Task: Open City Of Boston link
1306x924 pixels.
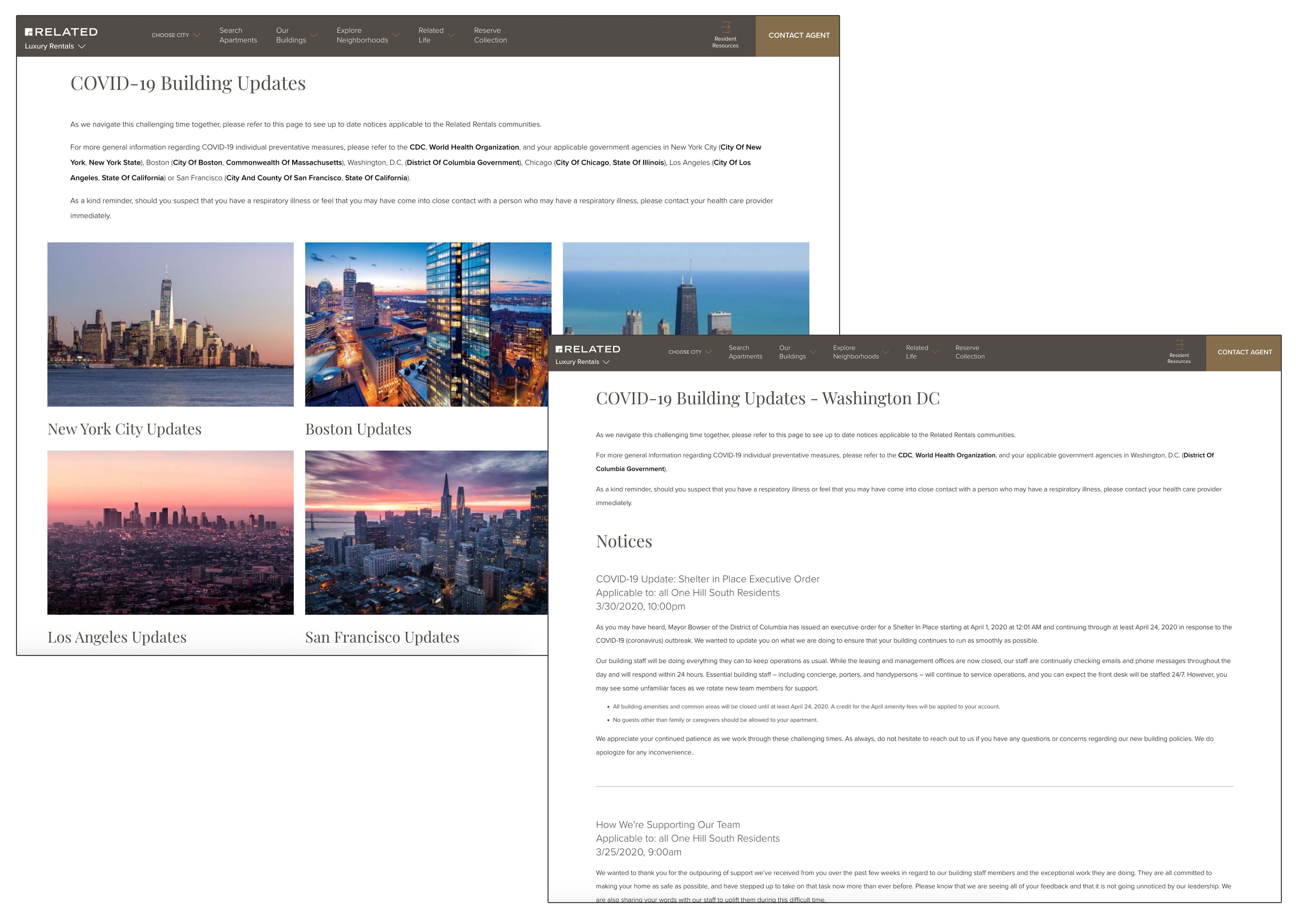Action: pyautogui.click(x=198, y=163)
